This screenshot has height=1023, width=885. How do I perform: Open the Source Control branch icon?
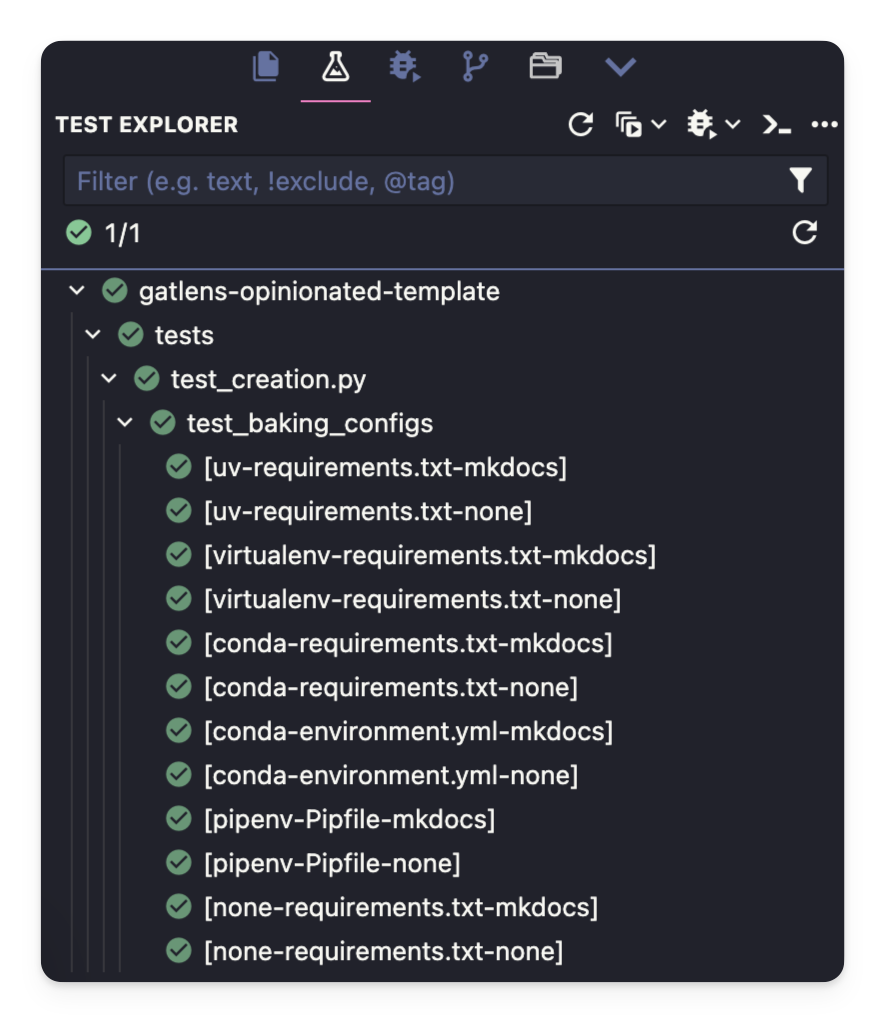(475, 67)
